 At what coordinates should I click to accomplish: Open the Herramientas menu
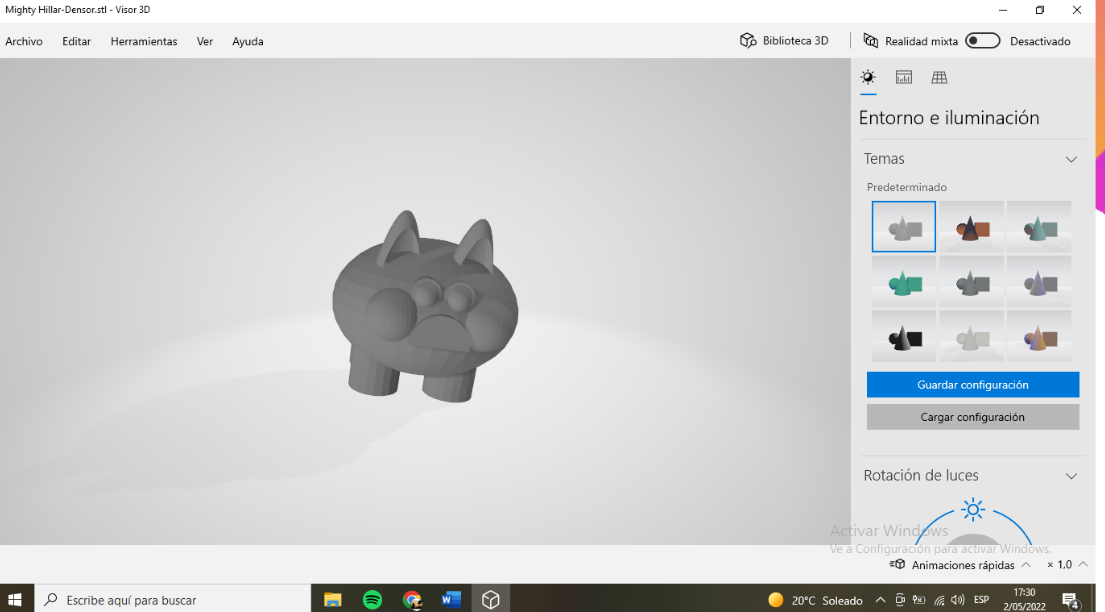point(144,42)
